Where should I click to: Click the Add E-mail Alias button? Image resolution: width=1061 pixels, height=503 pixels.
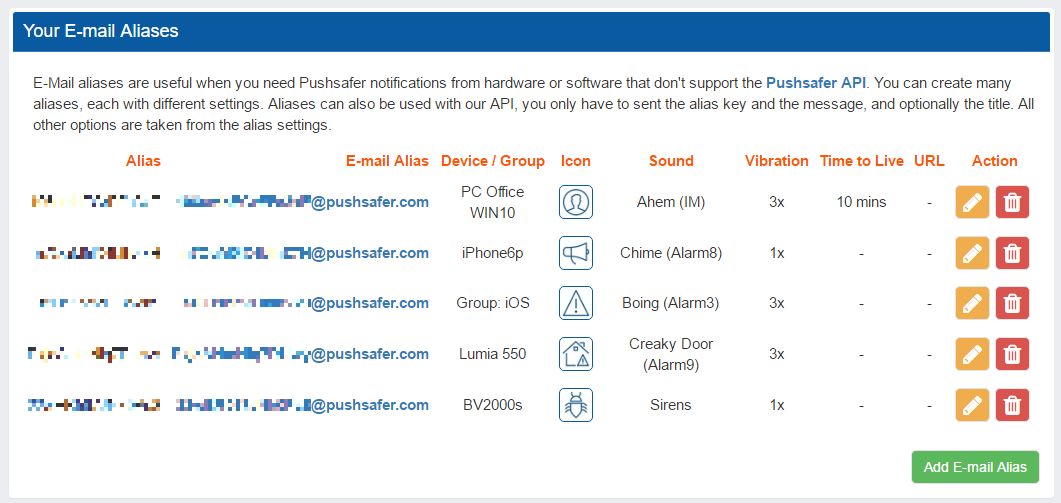[x=975, y=467]
